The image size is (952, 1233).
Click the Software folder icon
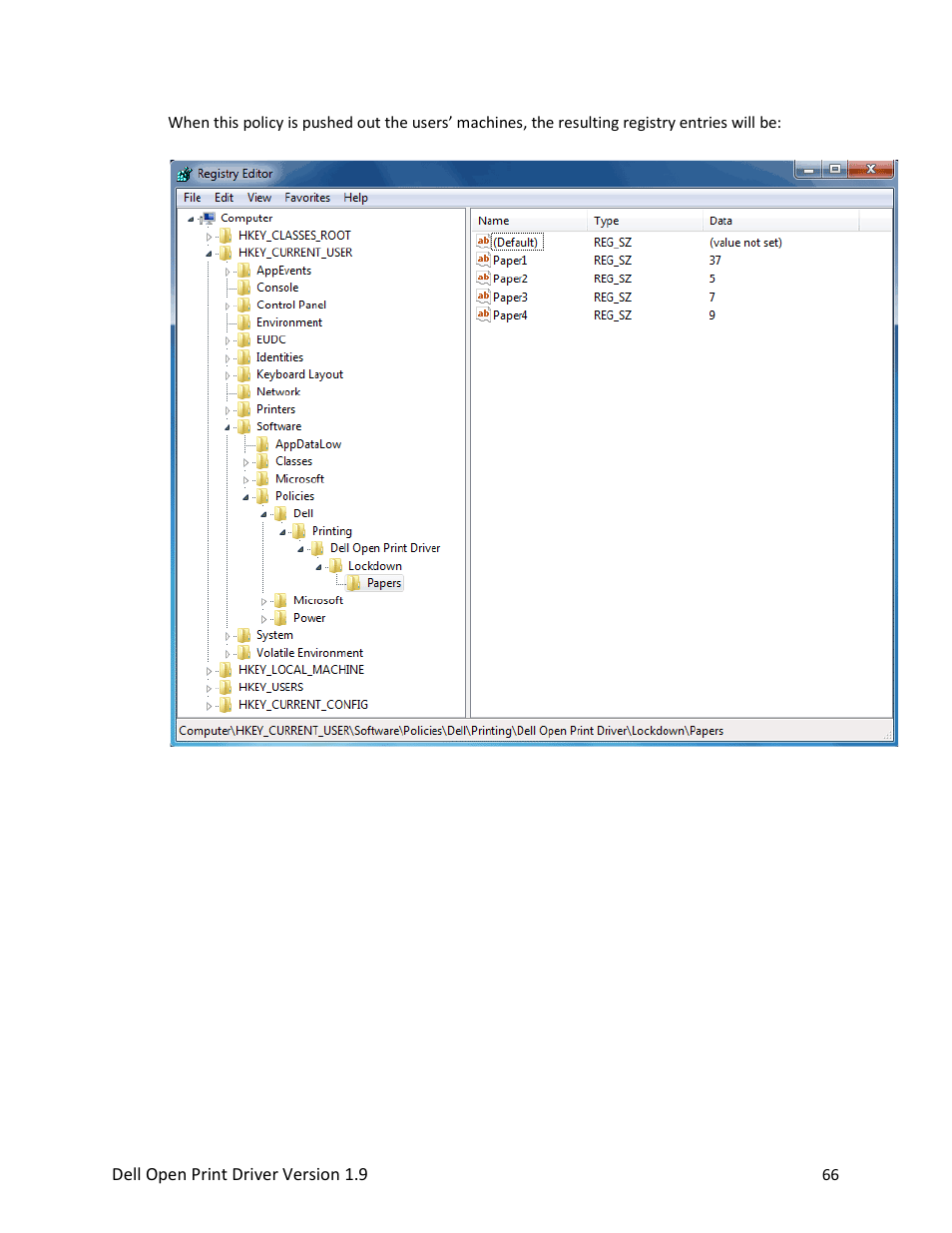tap(243, 426)
